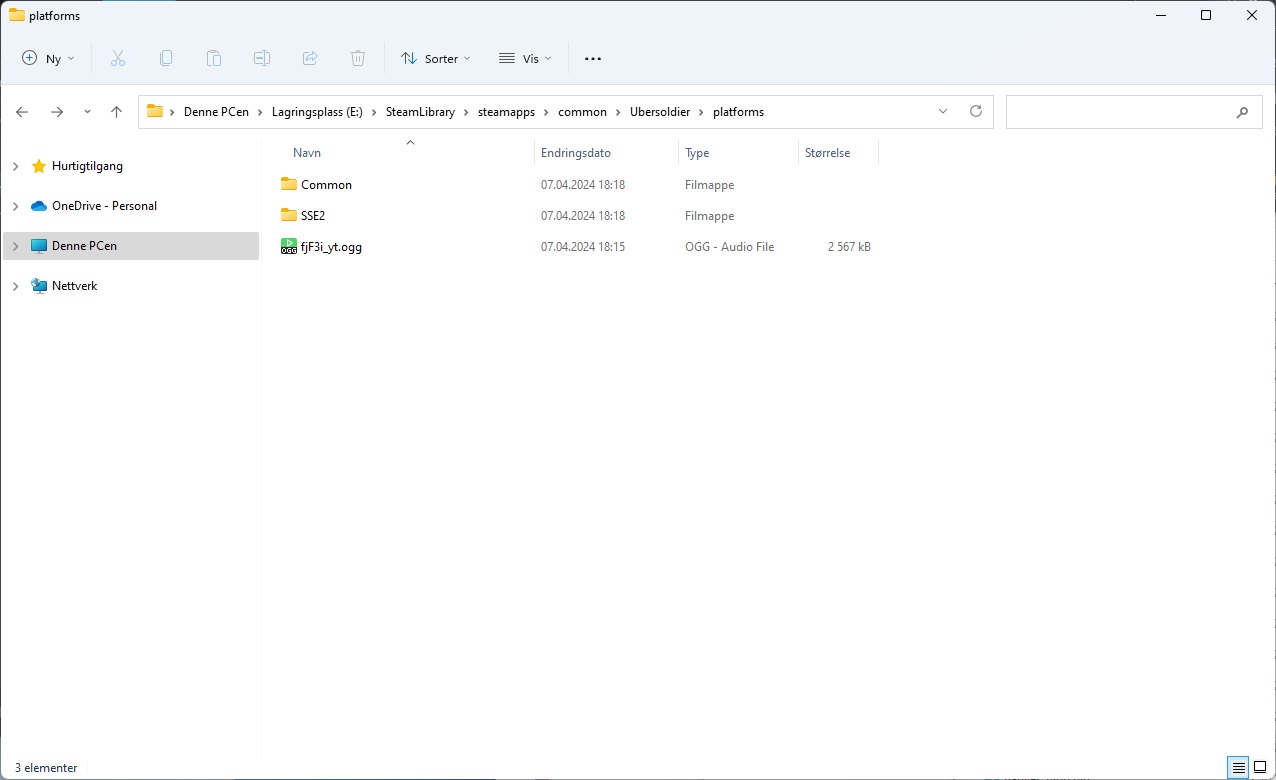The image size is (1276, 780).
Task: Click the Rename icon in toolbar
Action: pos(262,59)
